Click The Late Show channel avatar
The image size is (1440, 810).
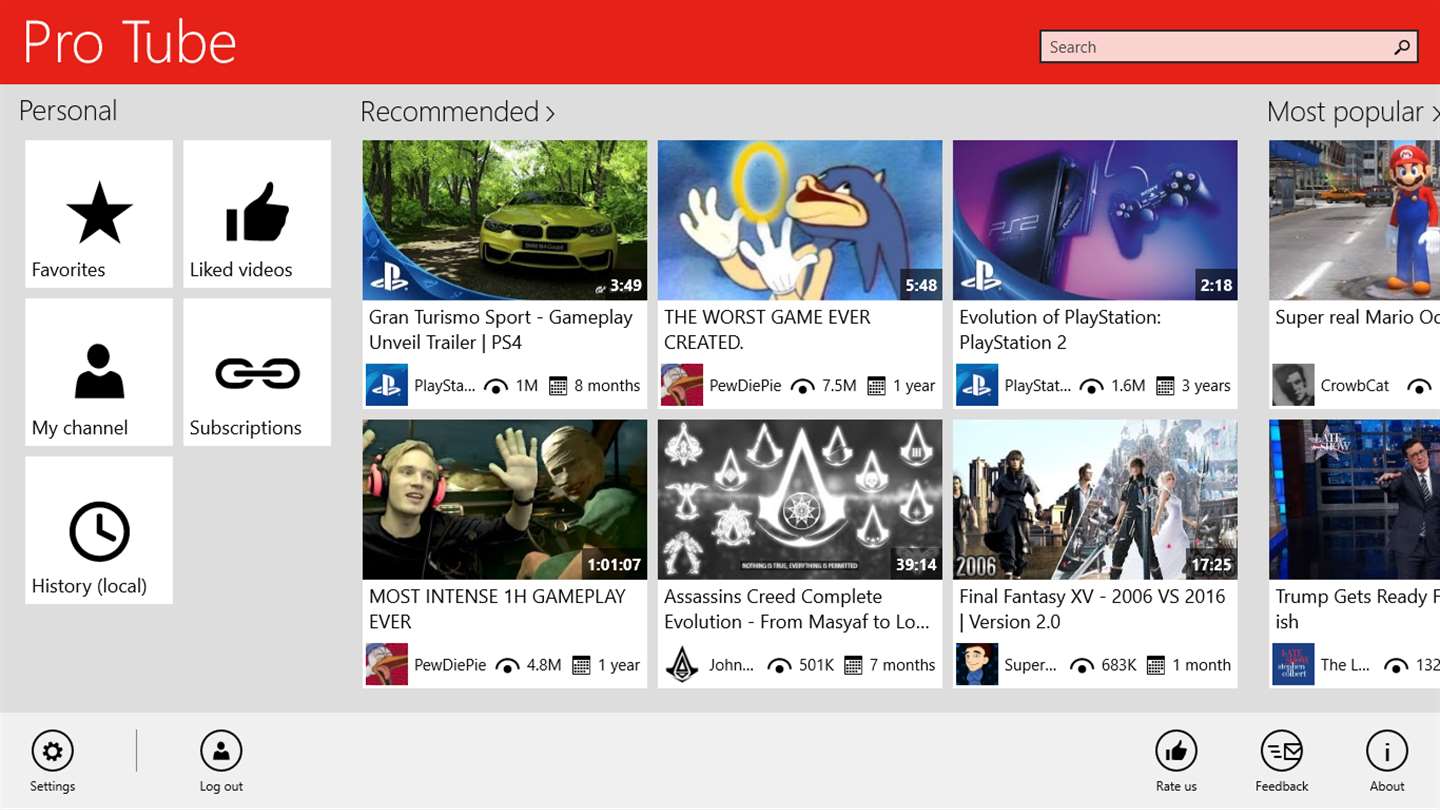coord(1293,664)
